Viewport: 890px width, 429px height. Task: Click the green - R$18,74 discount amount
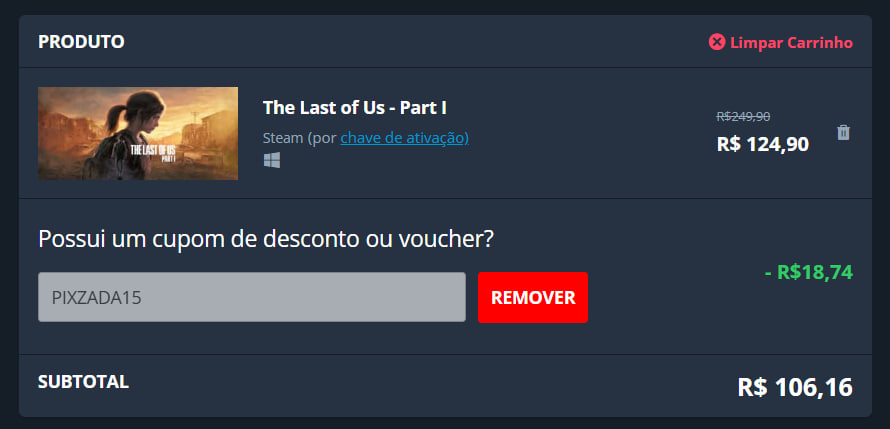click(809, 272)
